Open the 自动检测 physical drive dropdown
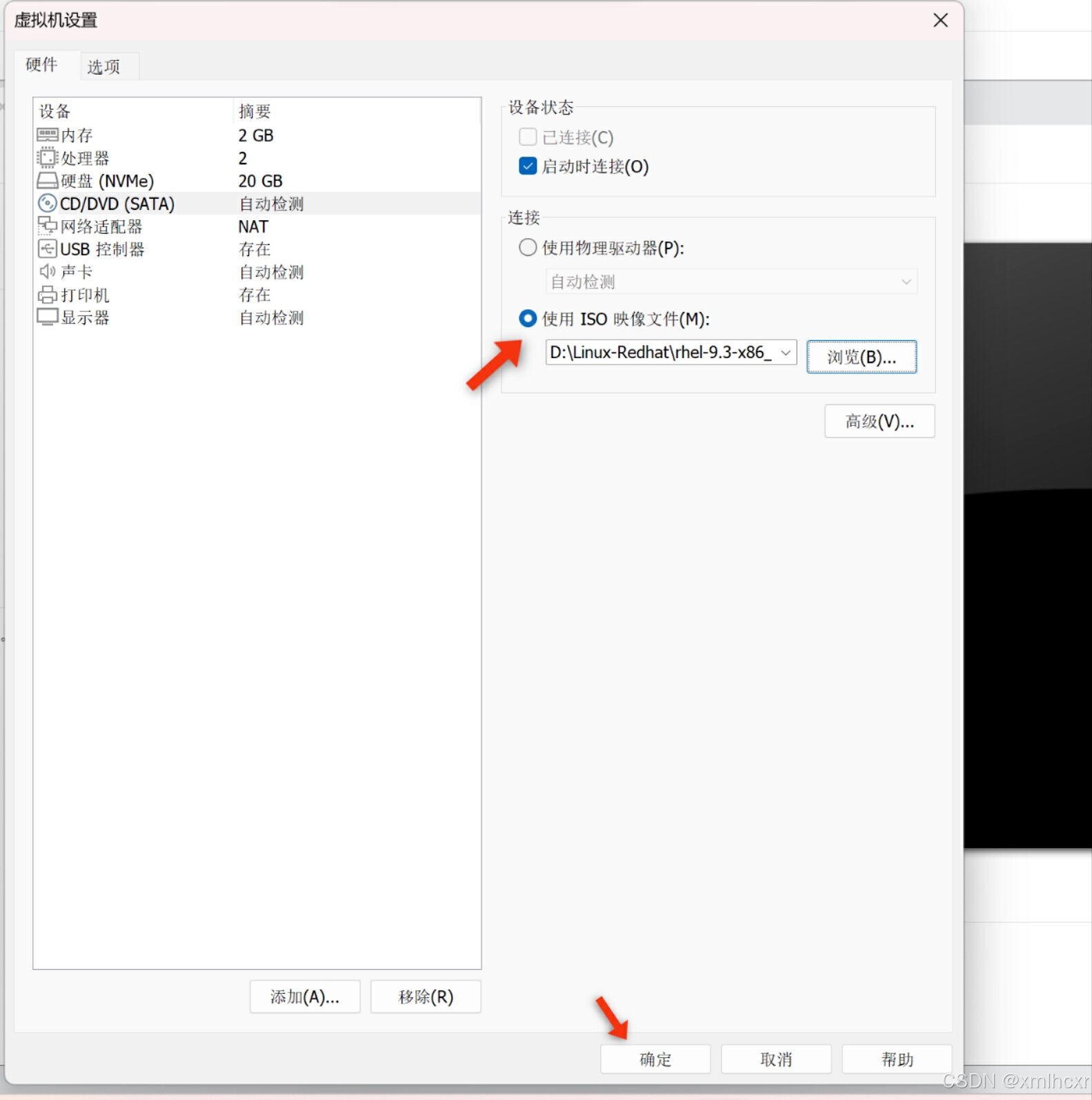 click(x=731, y=282)
